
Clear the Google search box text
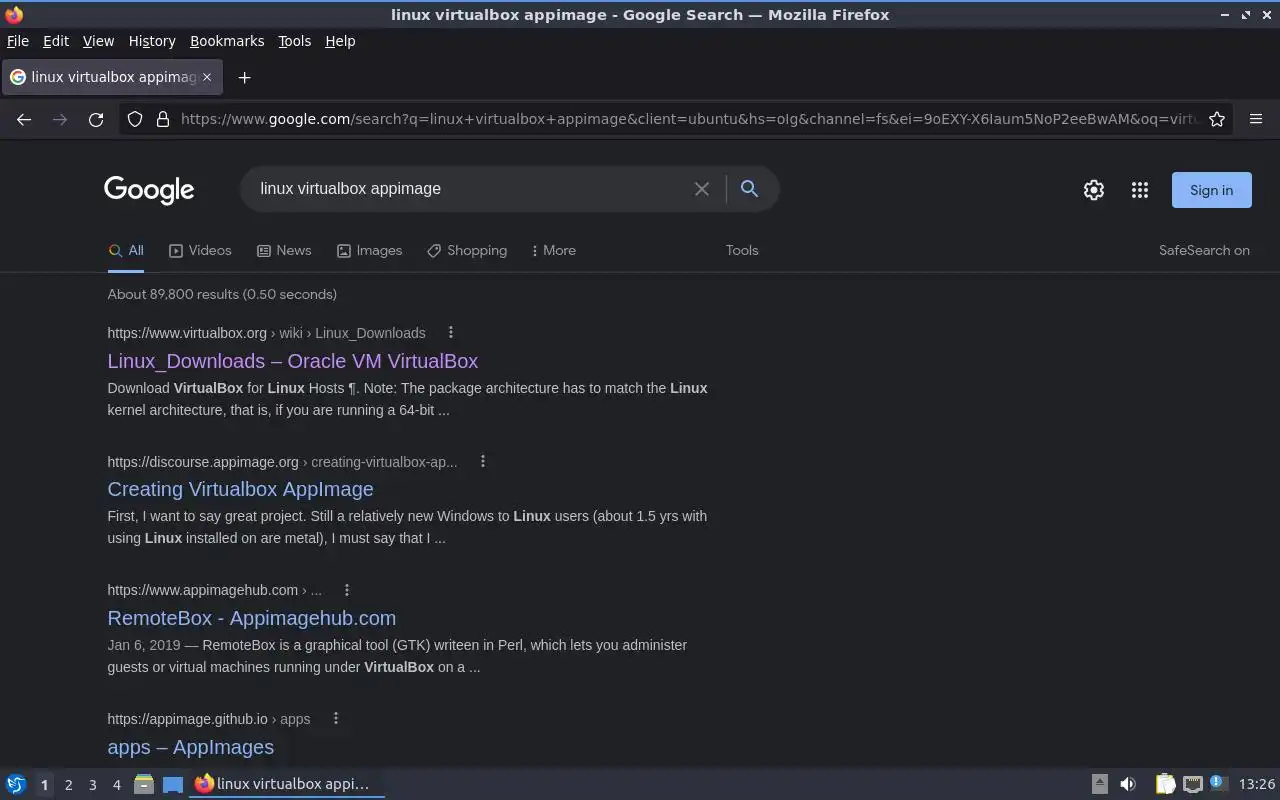(x=702, y=189)
